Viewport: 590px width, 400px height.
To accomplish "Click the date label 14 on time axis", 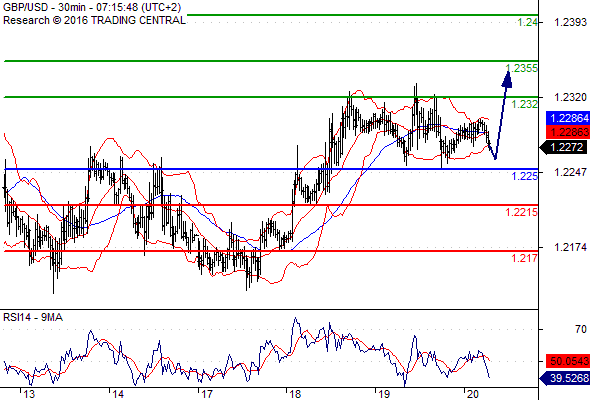I will 118,394.
